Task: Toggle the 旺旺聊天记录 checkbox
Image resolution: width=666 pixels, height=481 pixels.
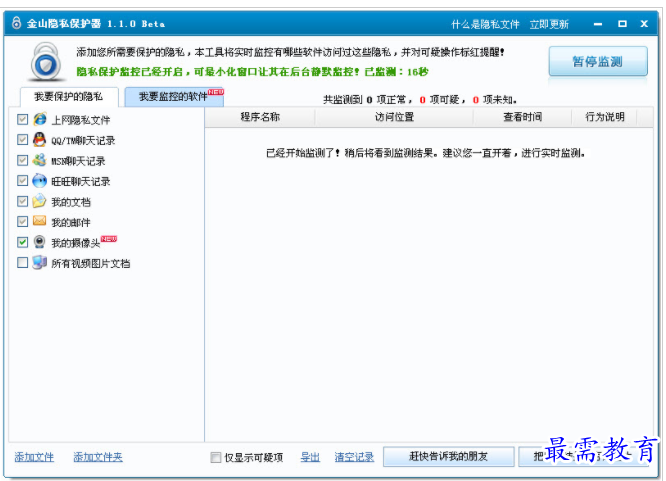Action: coord(23,181)
